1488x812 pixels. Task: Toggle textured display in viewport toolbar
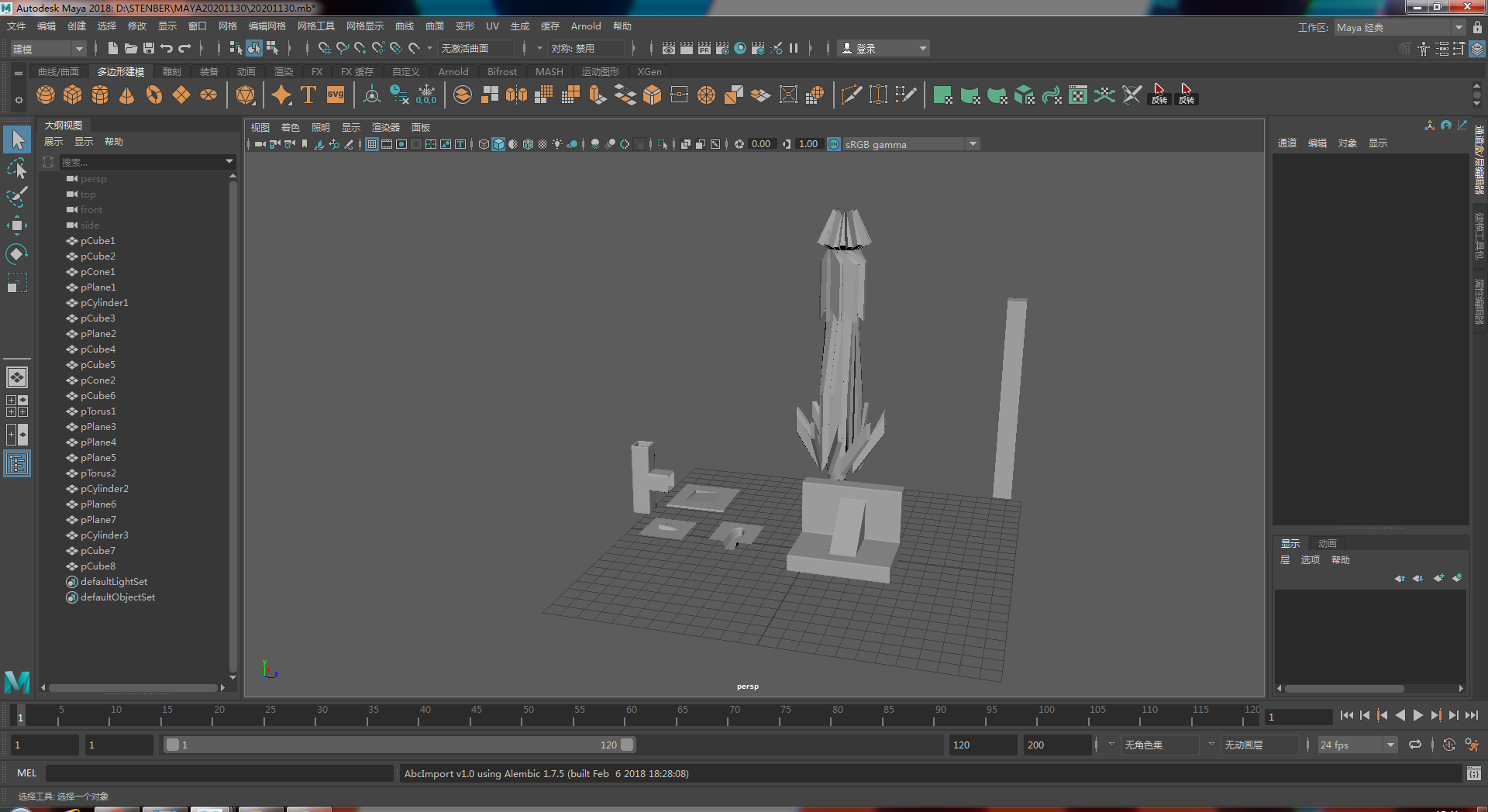coord(542,144)
